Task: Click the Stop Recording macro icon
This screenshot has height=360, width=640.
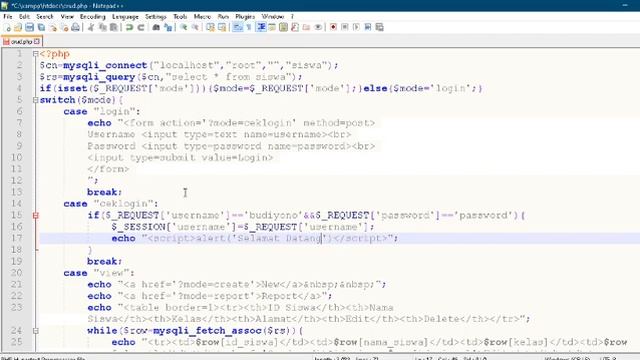Action: point(345,27)
